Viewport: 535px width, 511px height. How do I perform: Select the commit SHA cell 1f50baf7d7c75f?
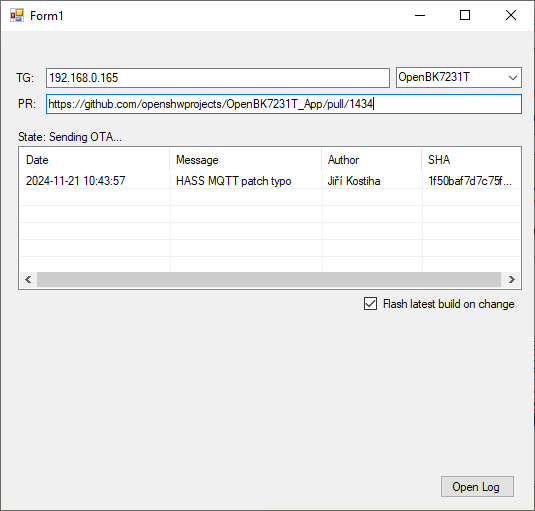tap(470, 181)
